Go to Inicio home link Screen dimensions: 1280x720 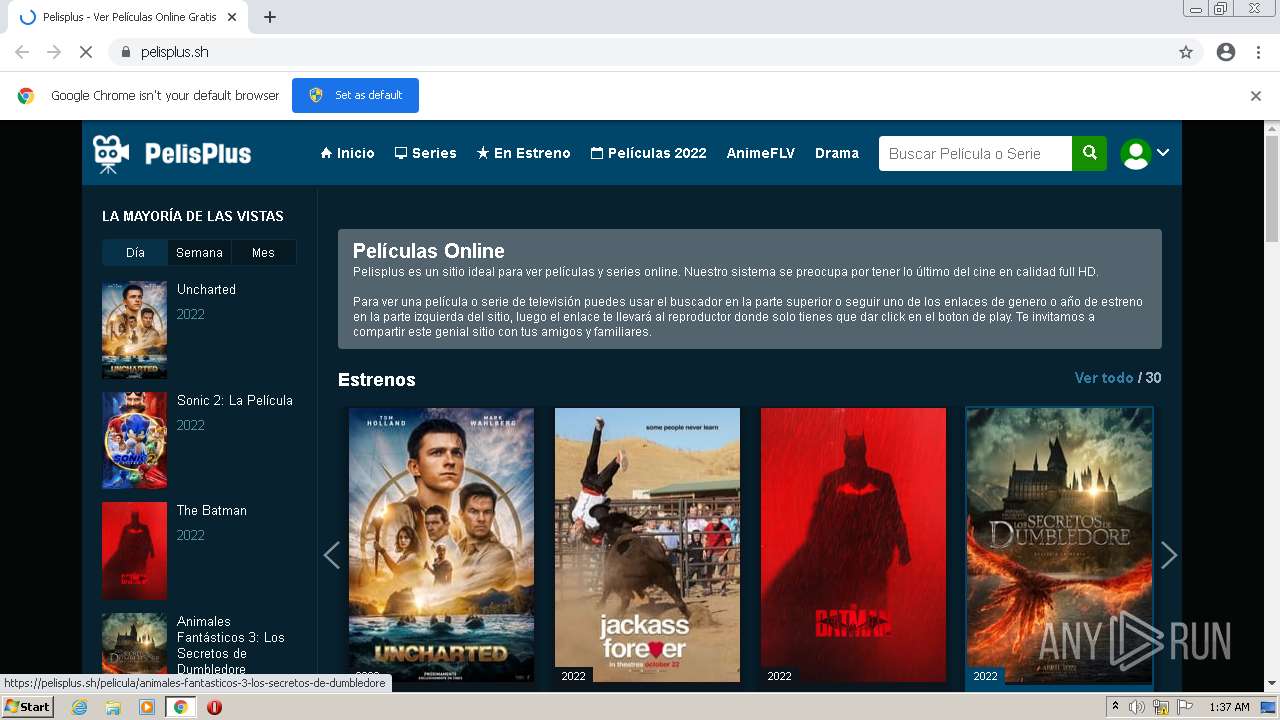click(347, 153)
